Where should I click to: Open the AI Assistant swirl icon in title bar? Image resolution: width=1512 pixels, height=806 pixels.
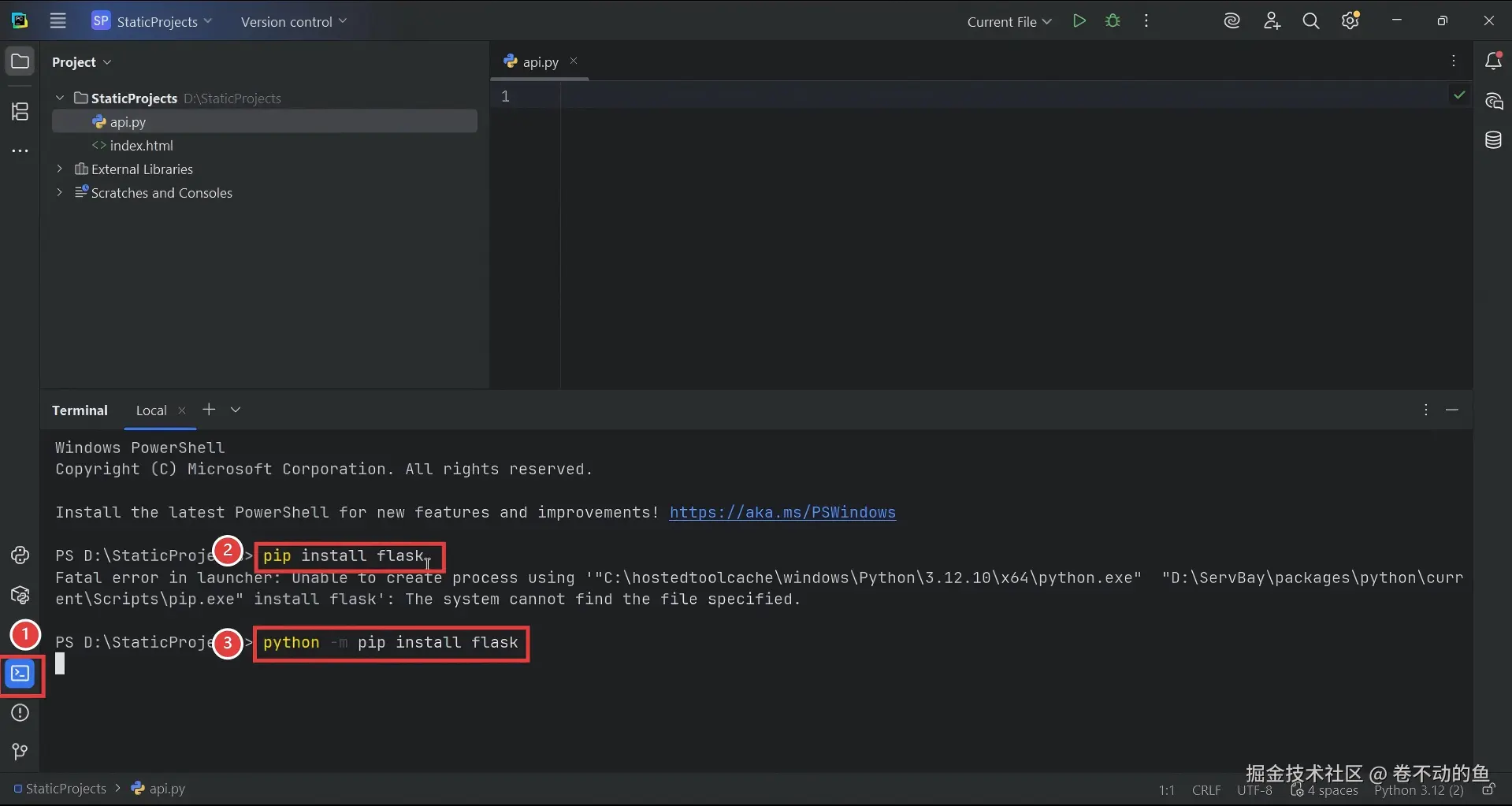[x=1232, y=21]
